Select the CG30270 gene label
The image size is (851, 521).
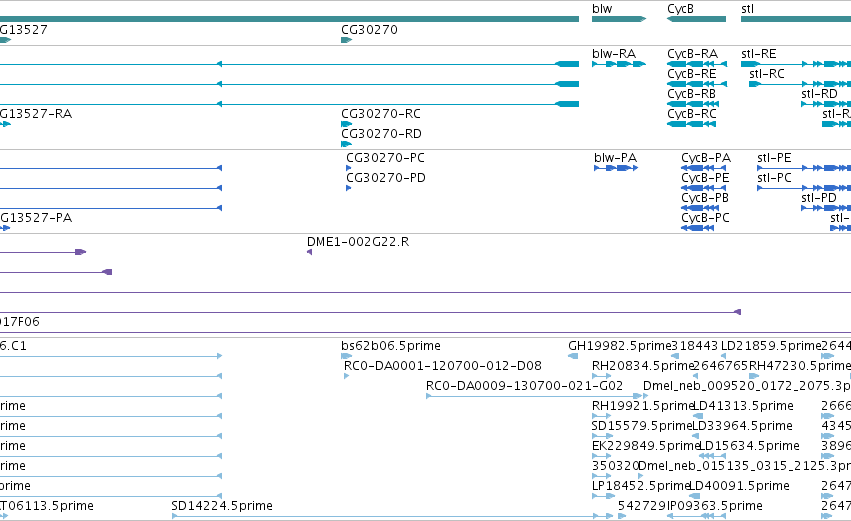coord(369,30)
